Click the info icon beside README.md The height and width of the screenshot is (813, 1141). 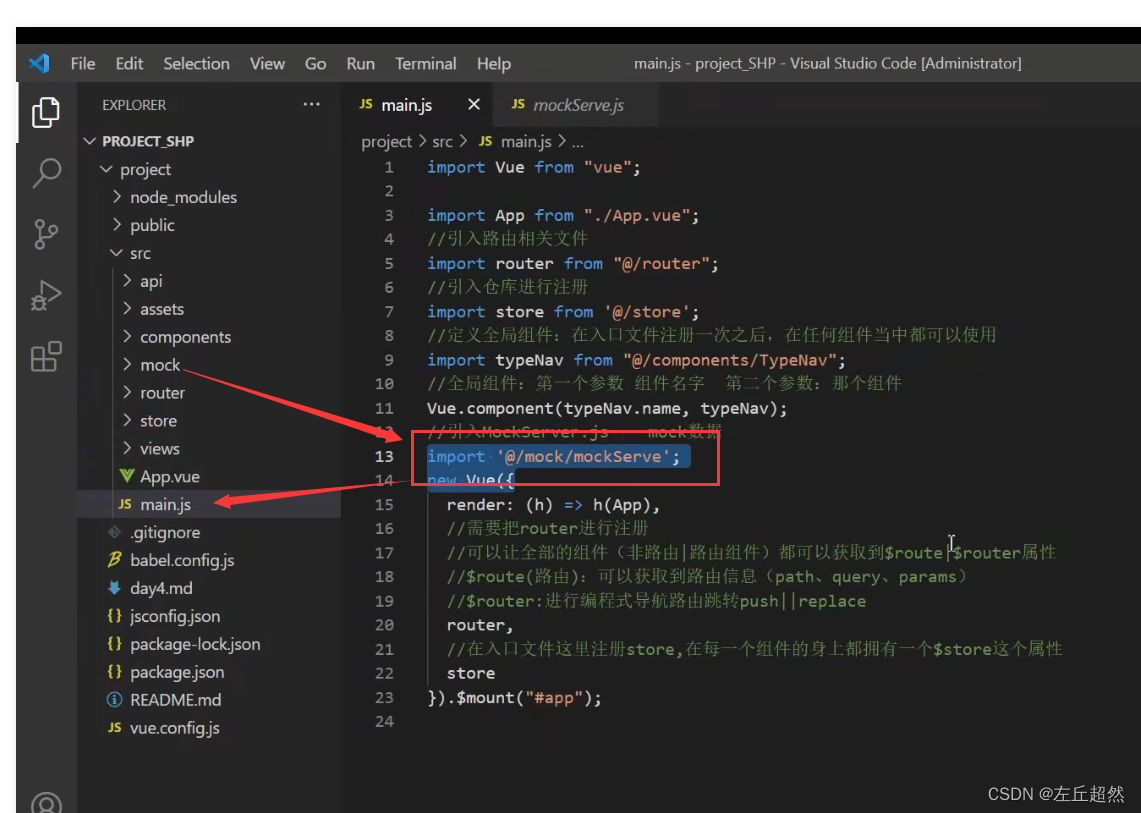(x=114, y=699)
